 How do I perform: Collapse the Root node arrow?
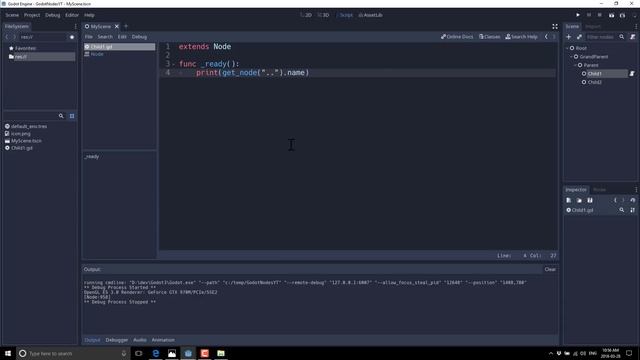coord(567,48)
